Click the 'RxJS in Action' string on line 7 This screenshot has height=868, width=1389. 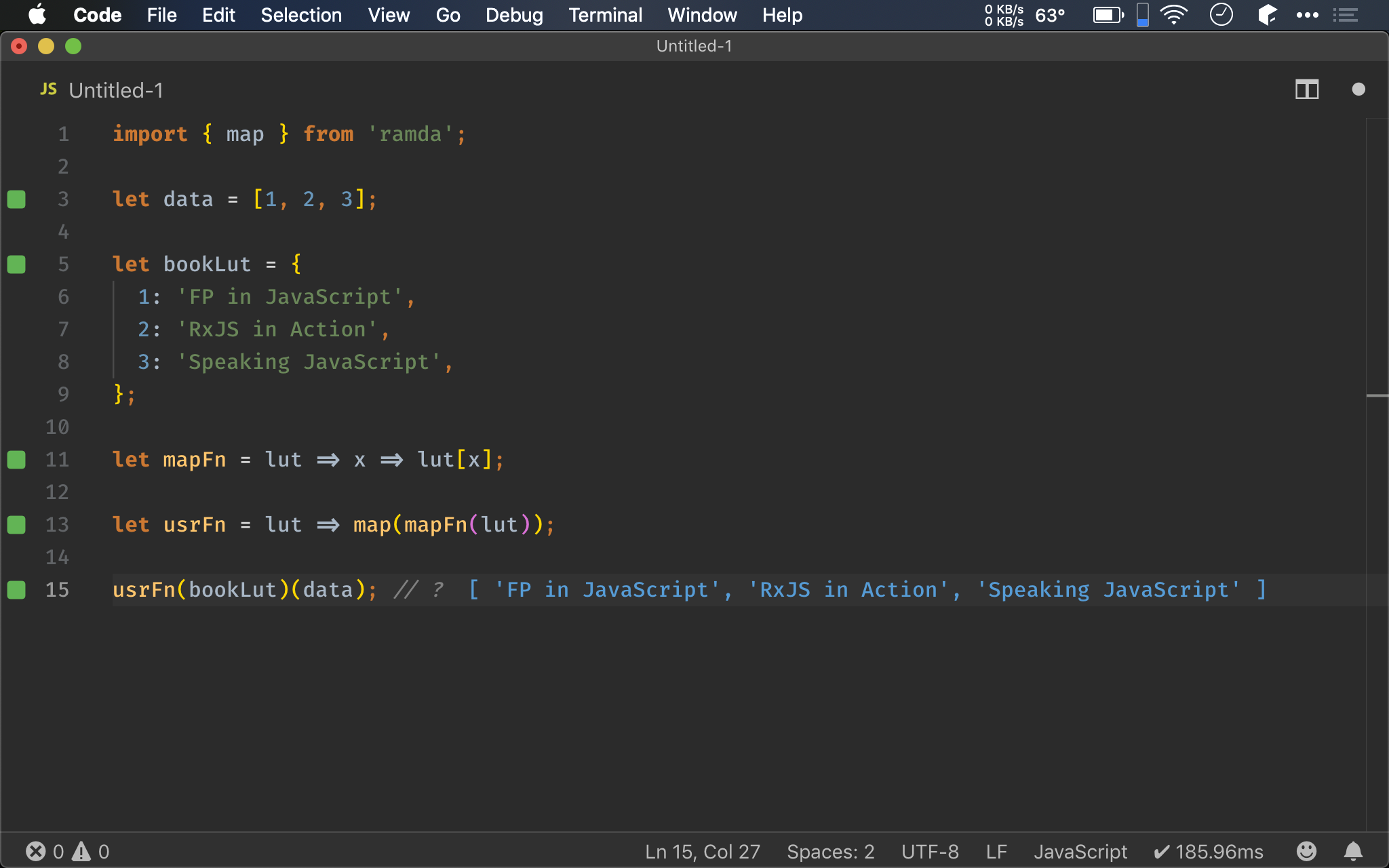click(x=277, y=330)
